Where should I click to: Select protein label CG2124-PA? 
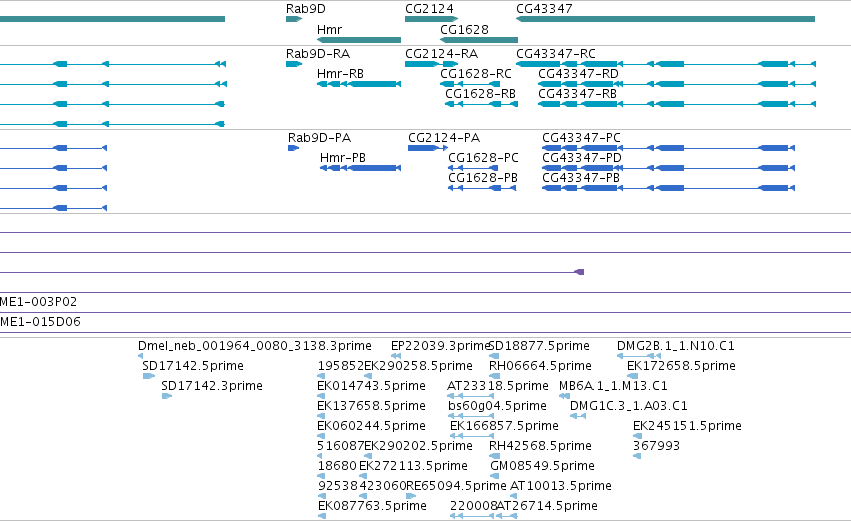pos(444,138)
